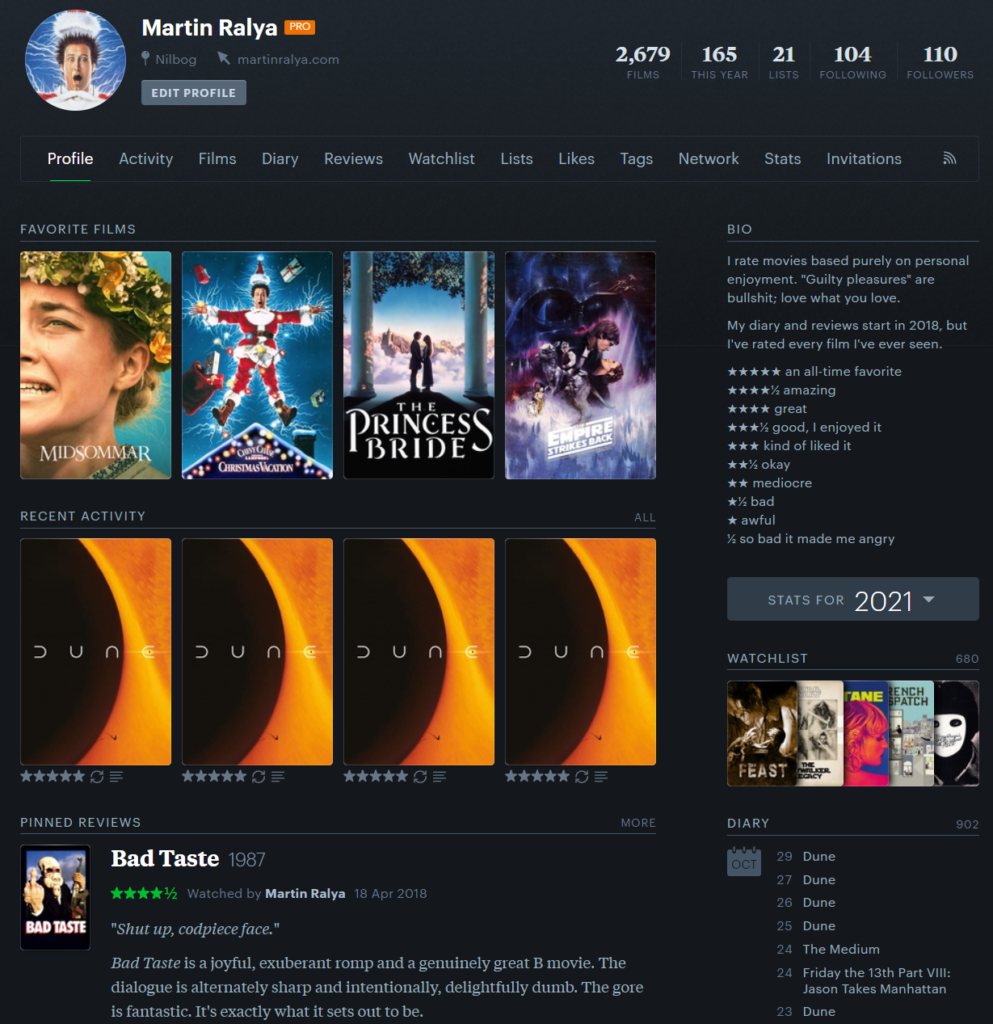Click rewatch icon under the rightmost Dune poster
The image size is (993, 1024).
(582, 776)
